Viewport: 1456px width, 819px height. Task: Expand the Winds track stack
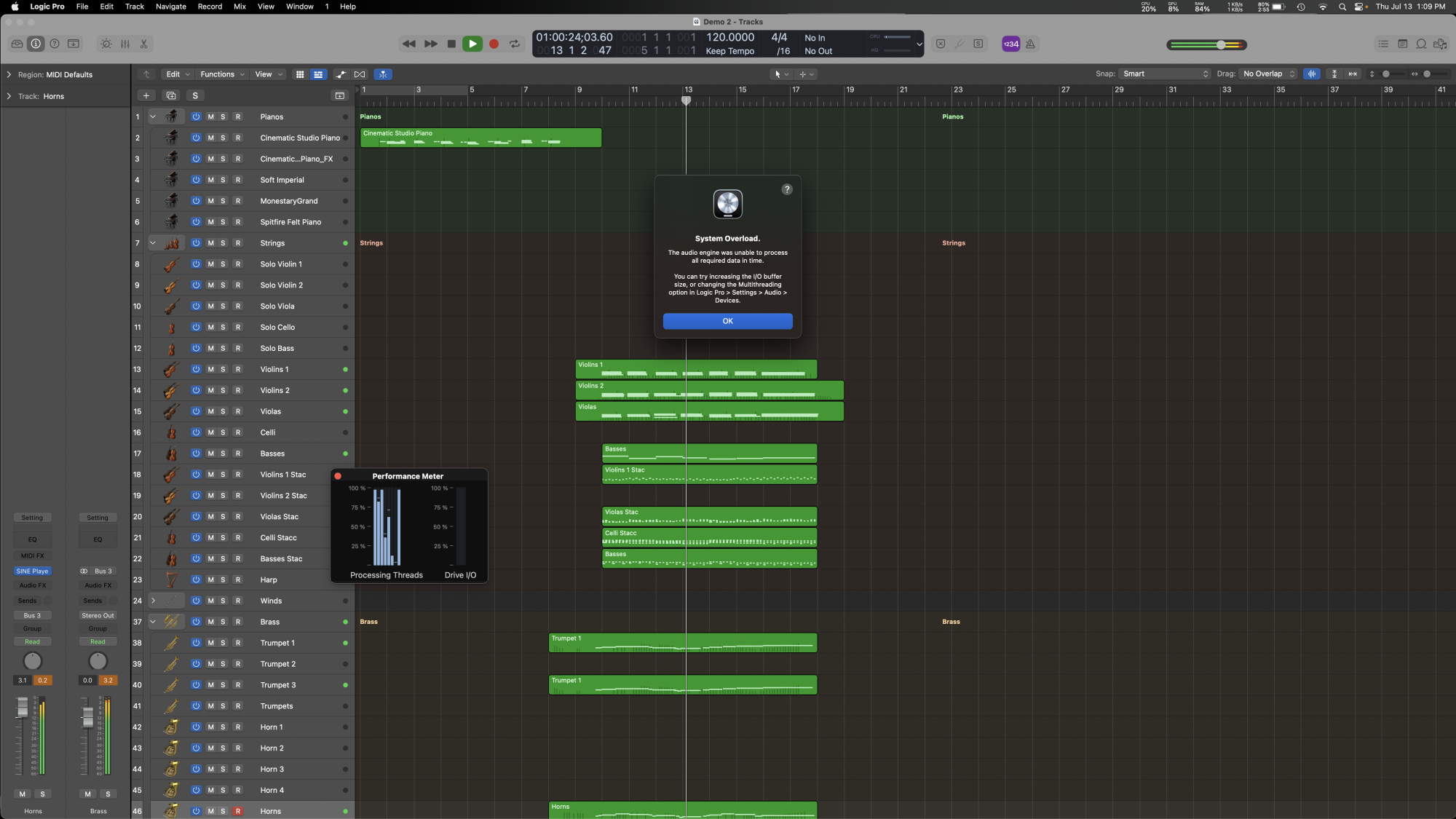[x=153, y=601]
